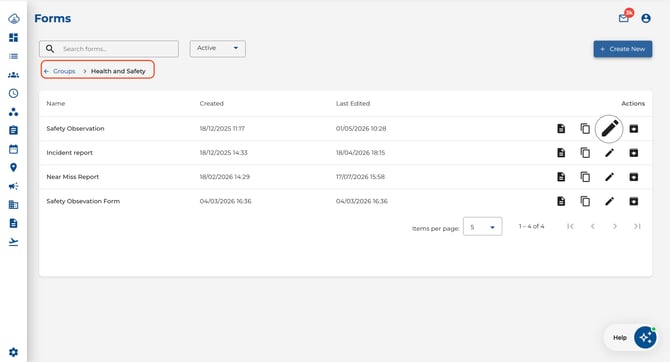View submissions document for Safety Observation
Viewport: 670px width, 362px height.
pos(561,129)
